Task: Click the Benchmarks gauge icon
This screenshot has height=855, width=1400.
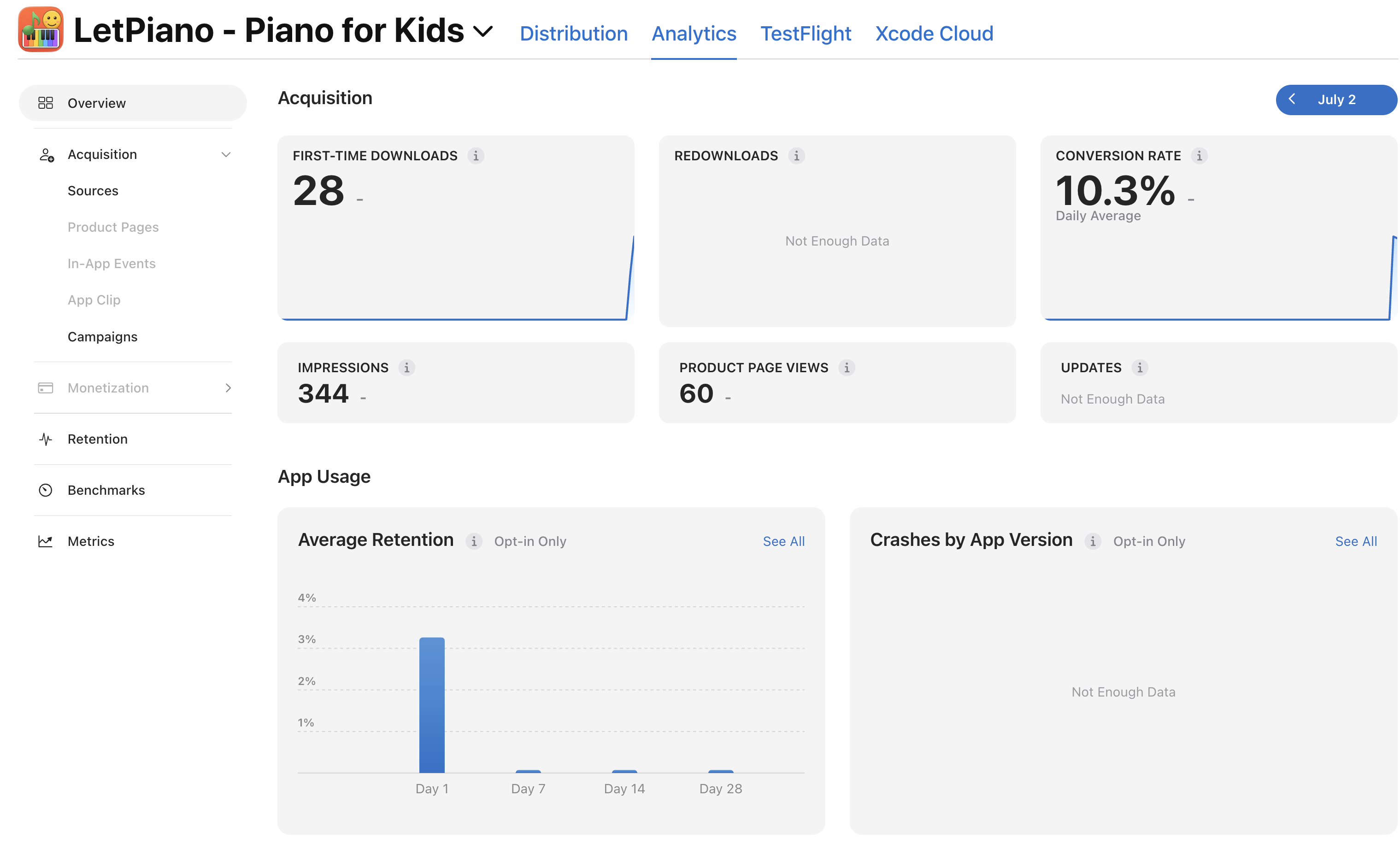Action: 46,490
